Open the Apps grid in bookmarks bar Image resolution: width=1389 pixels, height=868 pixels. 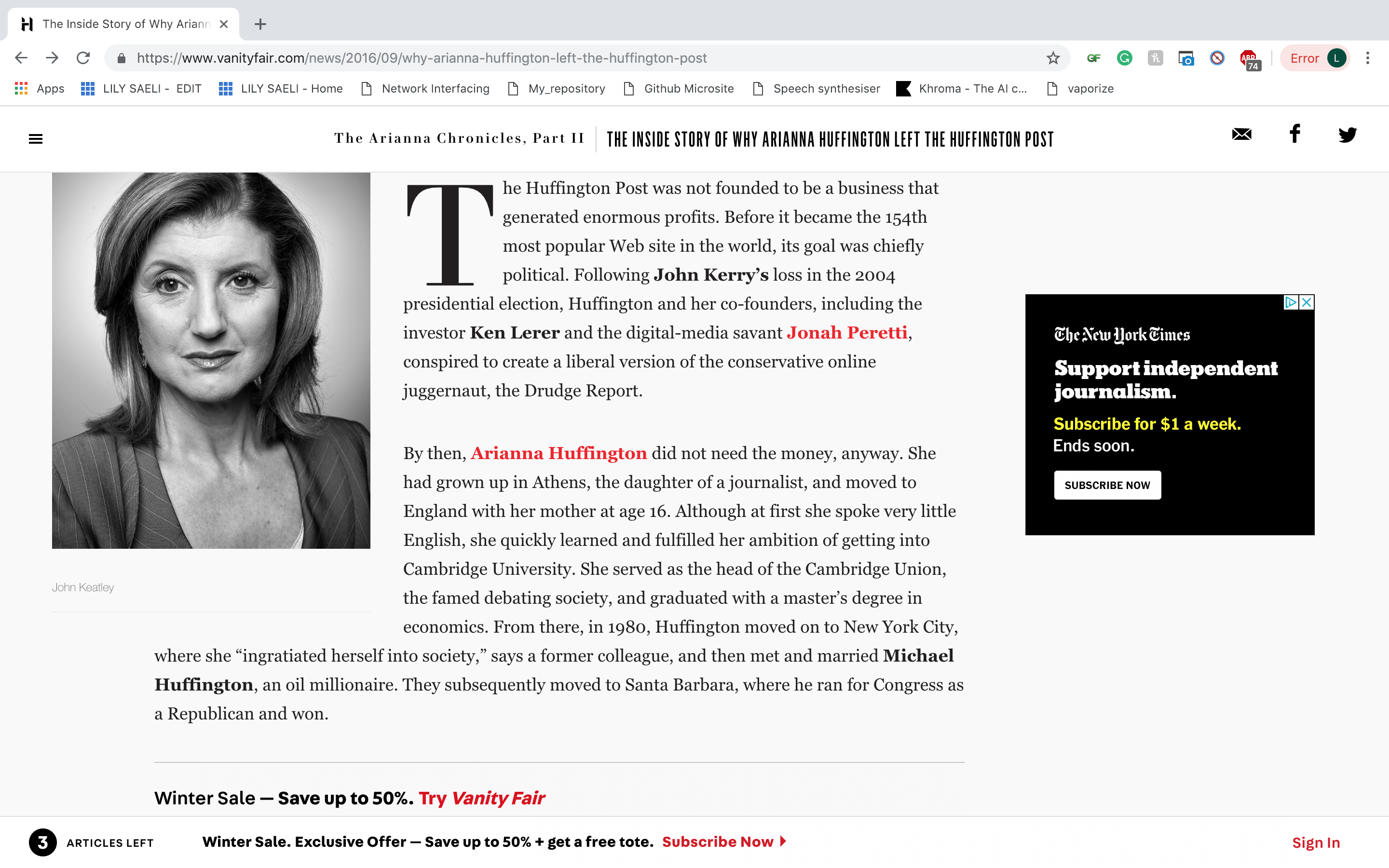pos(39,88)
